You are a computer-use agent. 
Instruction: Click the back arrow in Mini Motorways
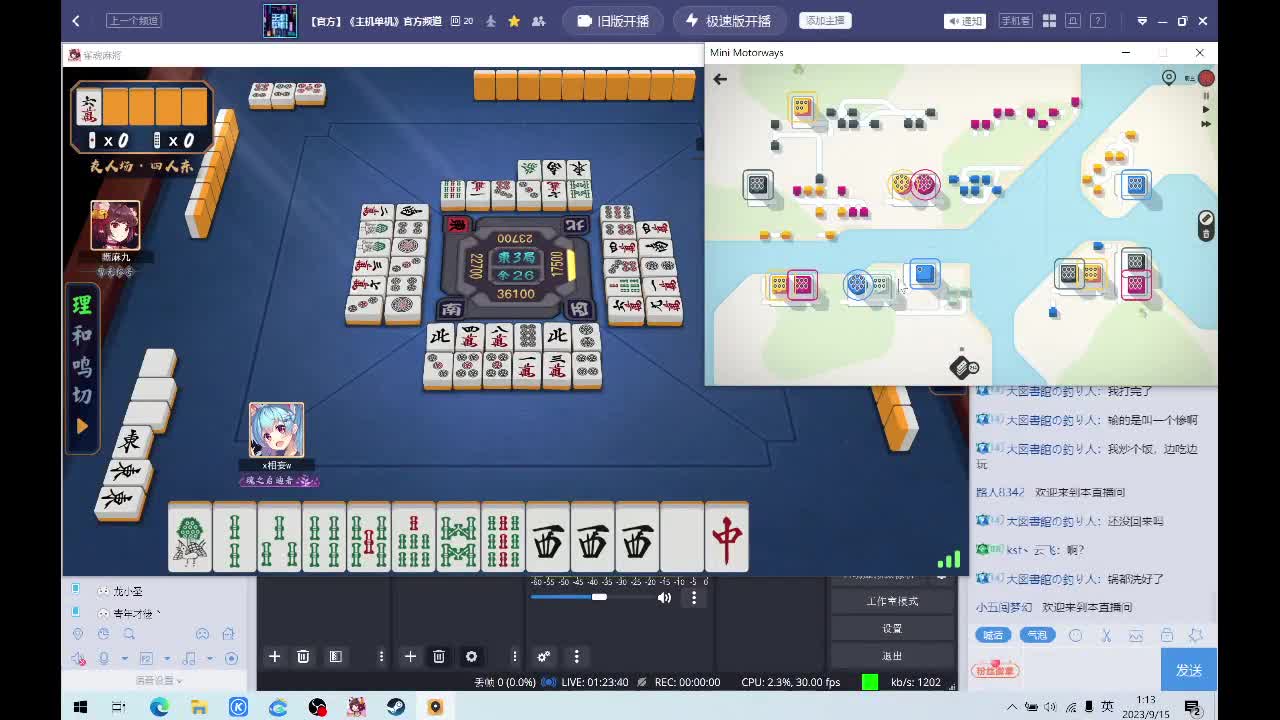pyautogui.click(x=720, y=79)
